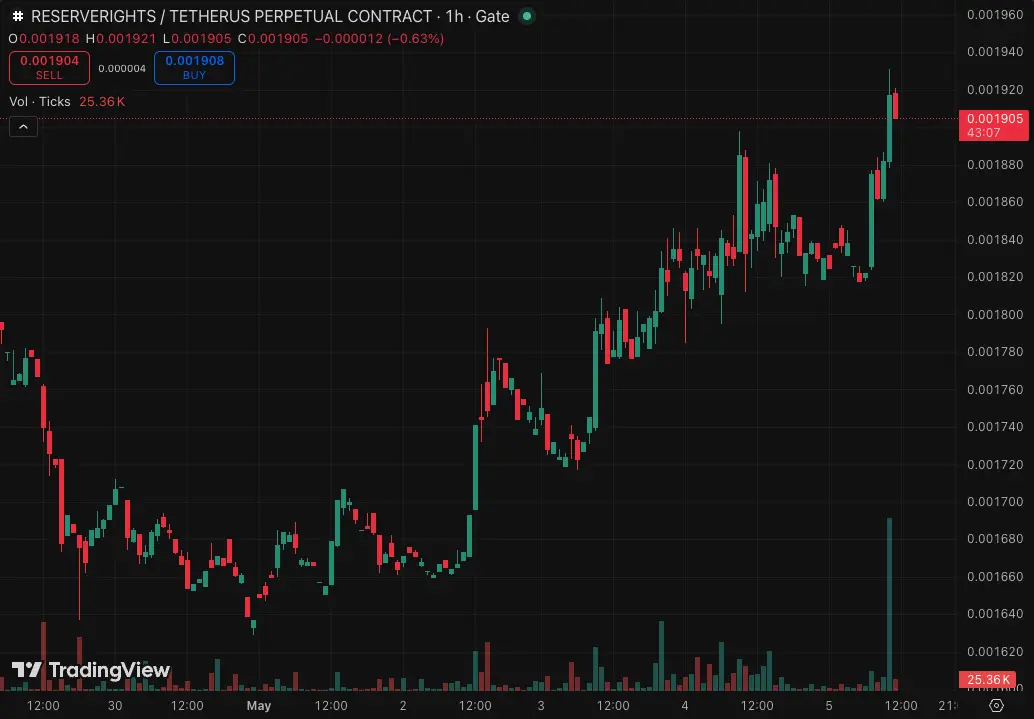Click the 4 date label on time axis

[x=685, y=706]
